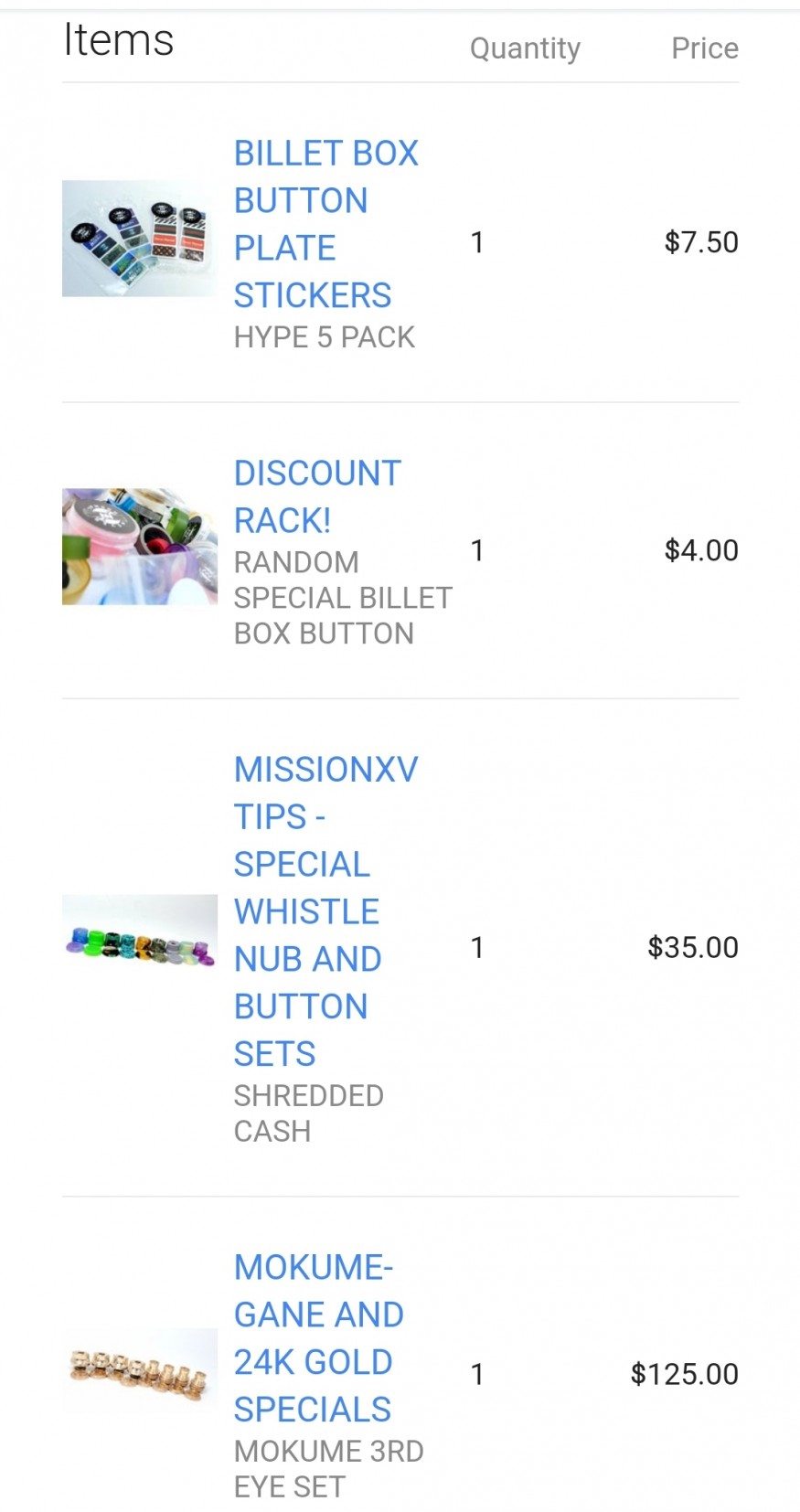
Task: Open the Billet Box Button Plate Stickers link
Action: (x=325, y=224)
